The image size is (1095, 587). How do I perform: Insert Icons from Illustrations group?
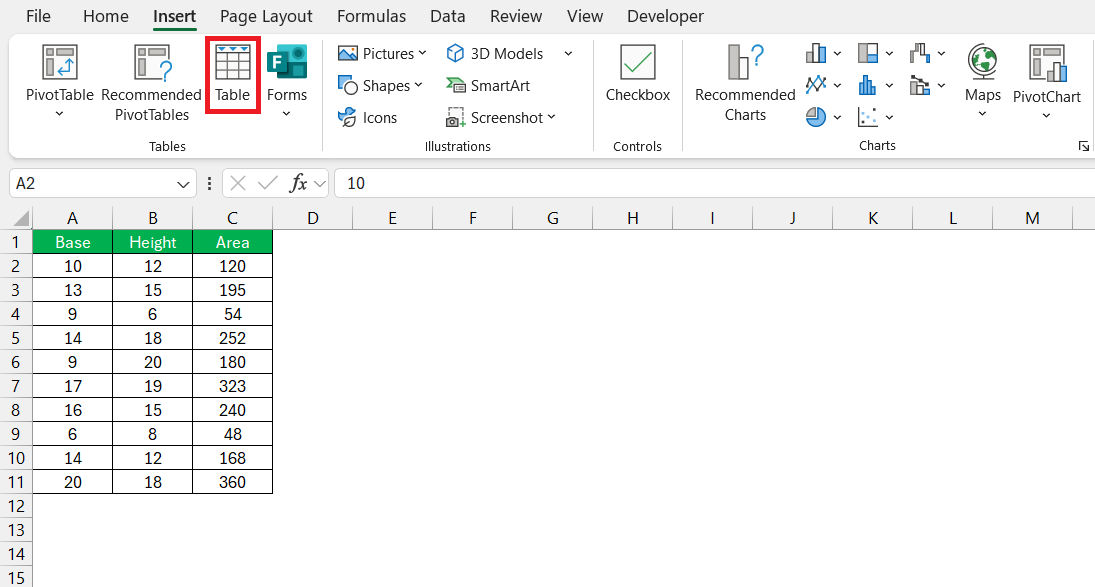367,117
